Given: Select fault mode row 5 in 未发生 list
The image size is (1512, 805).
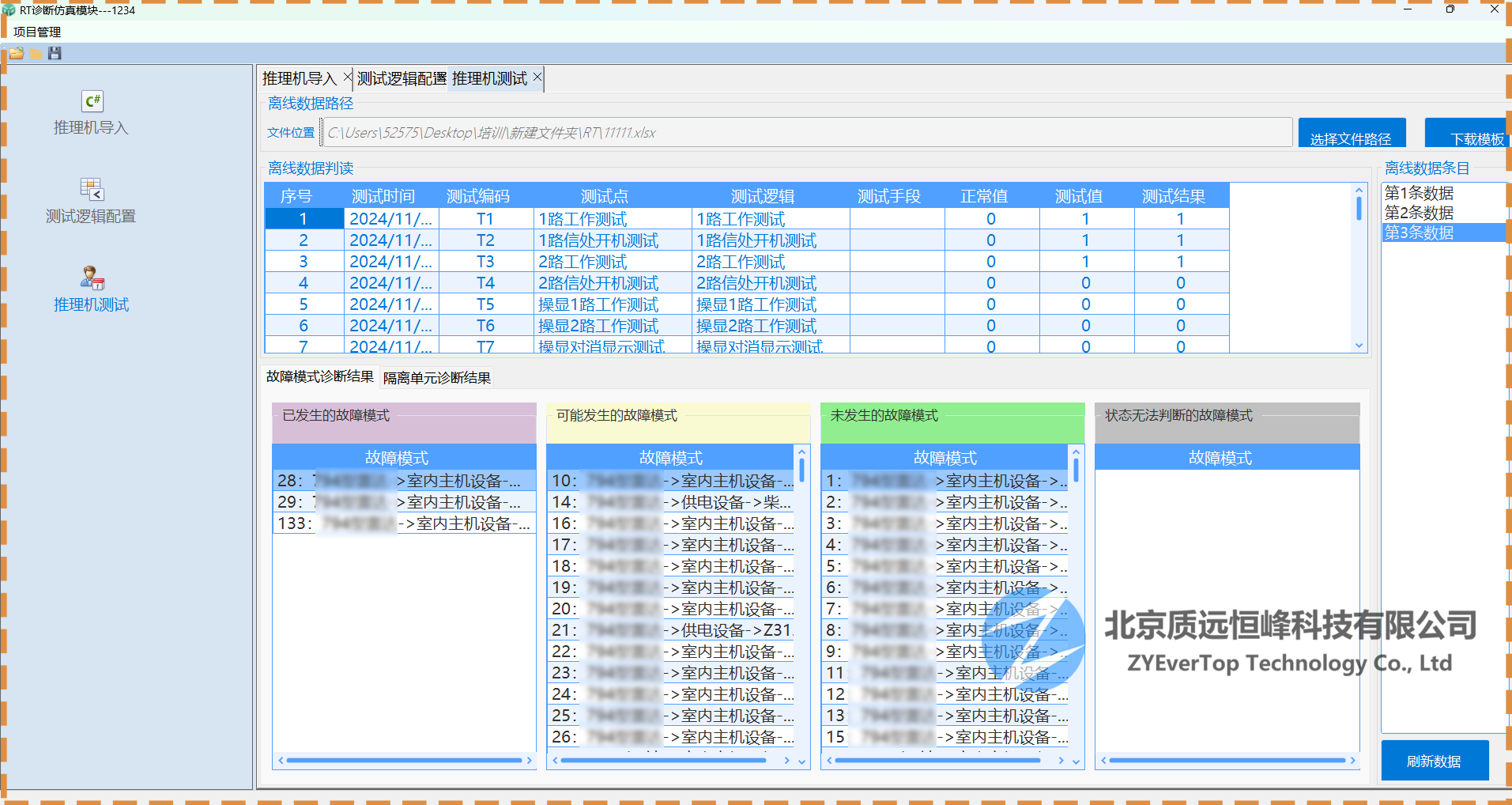Looking at the screenshot, I should pos(945,566).
